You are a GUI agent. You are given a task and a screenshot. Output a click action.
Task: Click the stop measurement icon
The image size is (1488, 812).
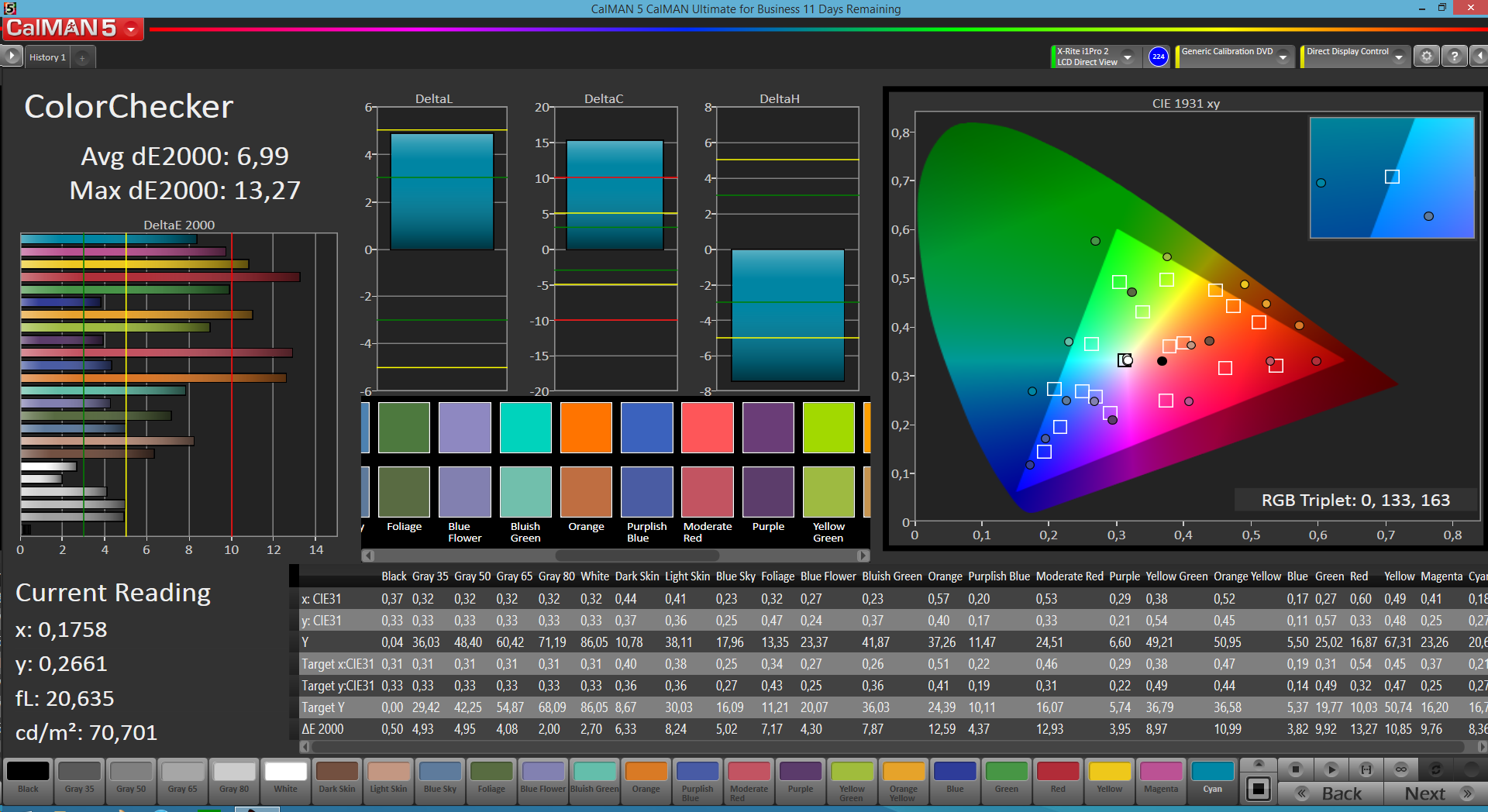(x=1295, y=769)
